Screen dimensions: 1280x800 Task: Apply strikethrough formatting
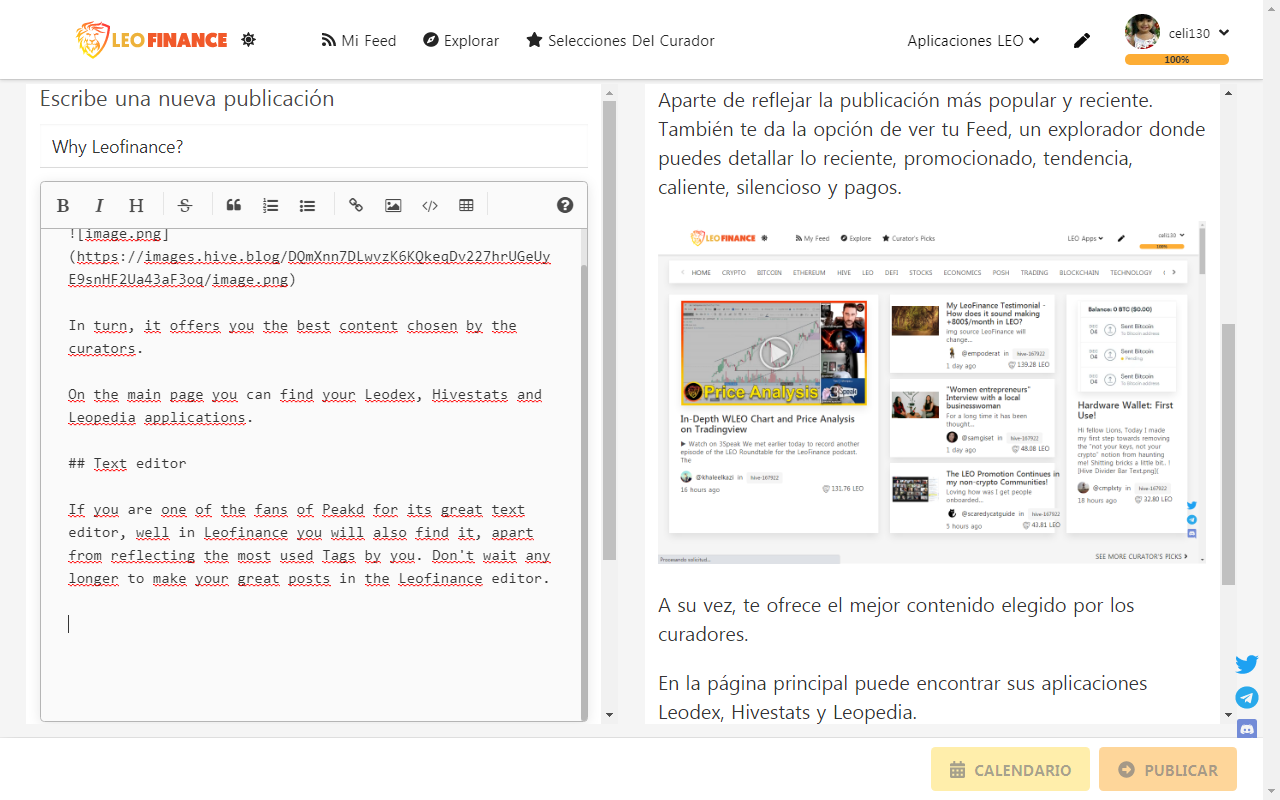185,205
